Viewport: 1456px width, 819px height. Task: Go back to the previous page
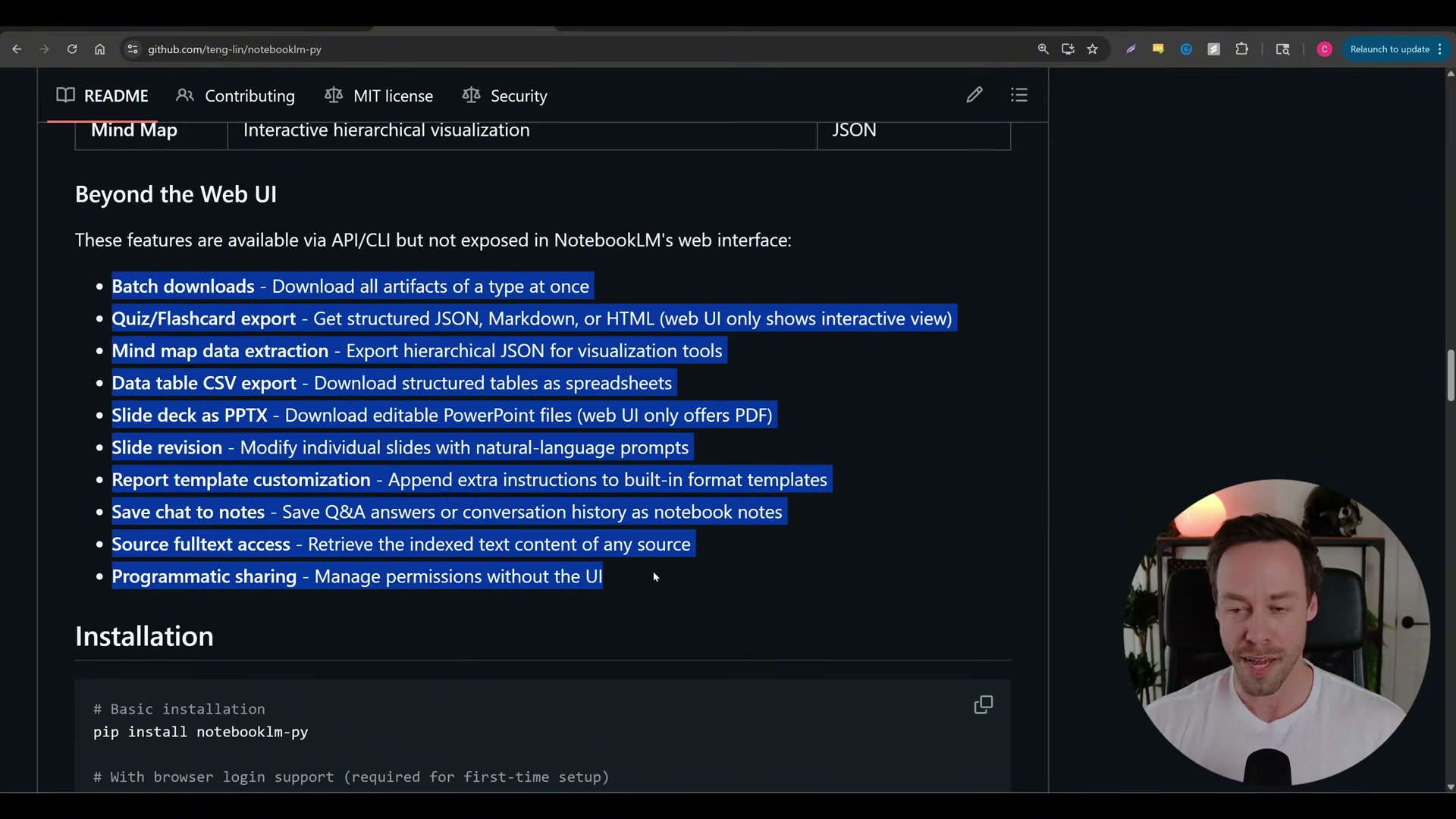pos(17,49)
